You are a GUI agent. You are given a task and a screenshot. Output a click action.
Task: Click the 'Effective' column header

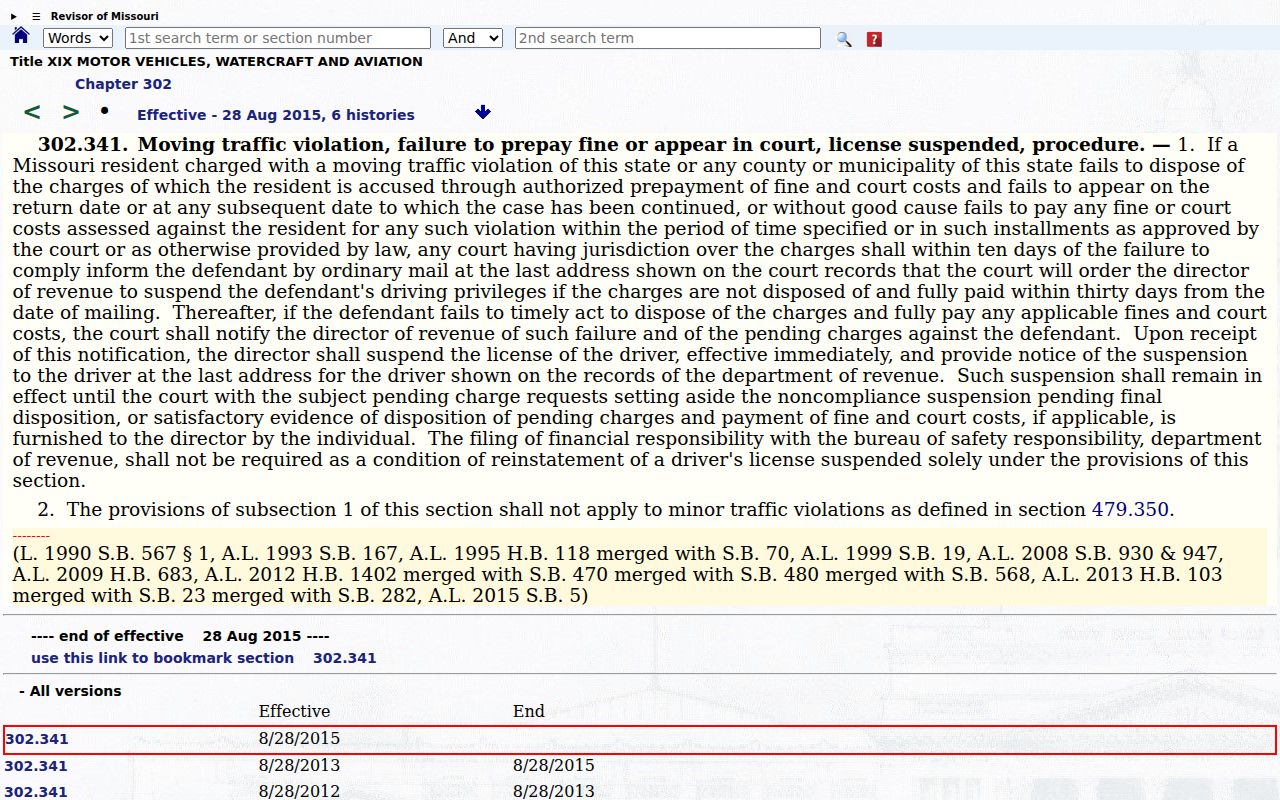click(294, 711)
